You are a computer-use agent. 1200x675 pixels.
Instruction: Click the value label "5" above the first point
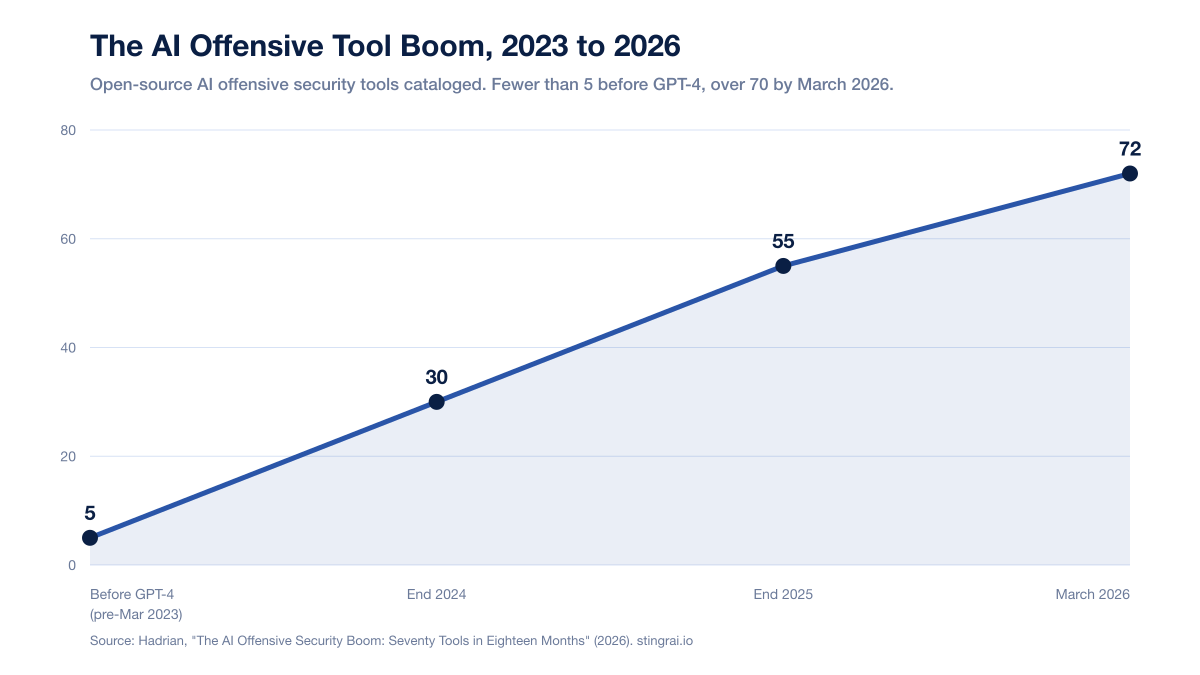pos(90,513)
